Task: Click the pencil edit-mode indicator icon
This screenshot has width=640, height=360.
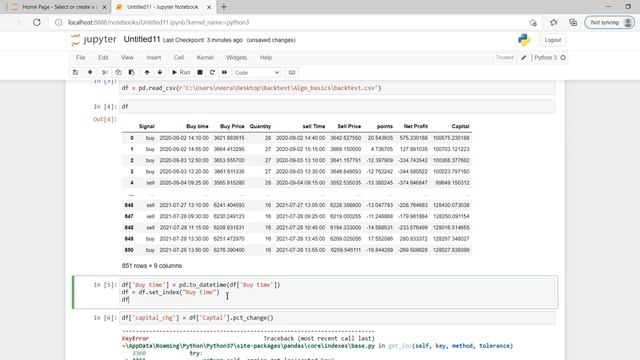Action: point(524,58)
